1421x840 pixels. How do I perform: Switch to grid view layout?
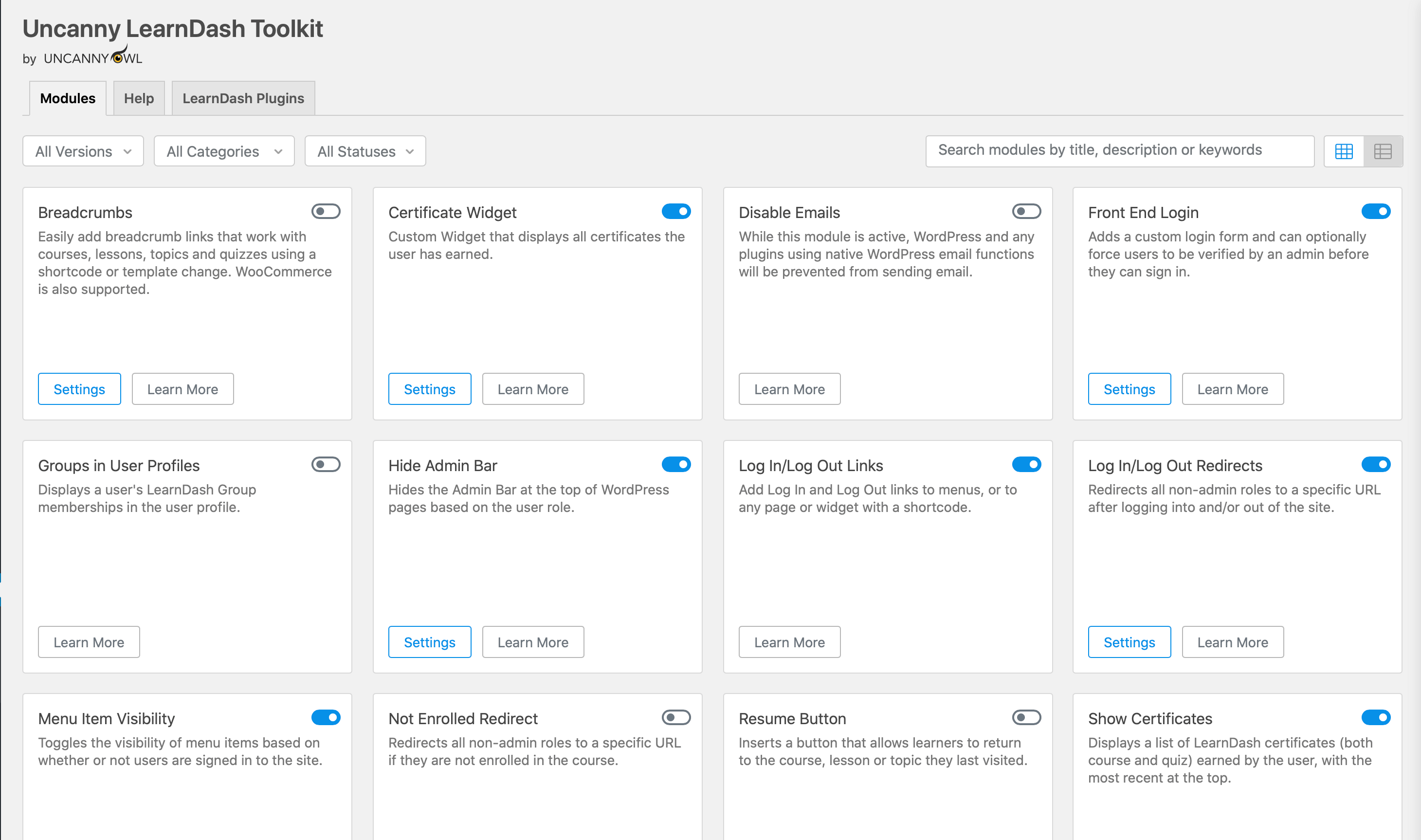click(x=1344, y=151)
